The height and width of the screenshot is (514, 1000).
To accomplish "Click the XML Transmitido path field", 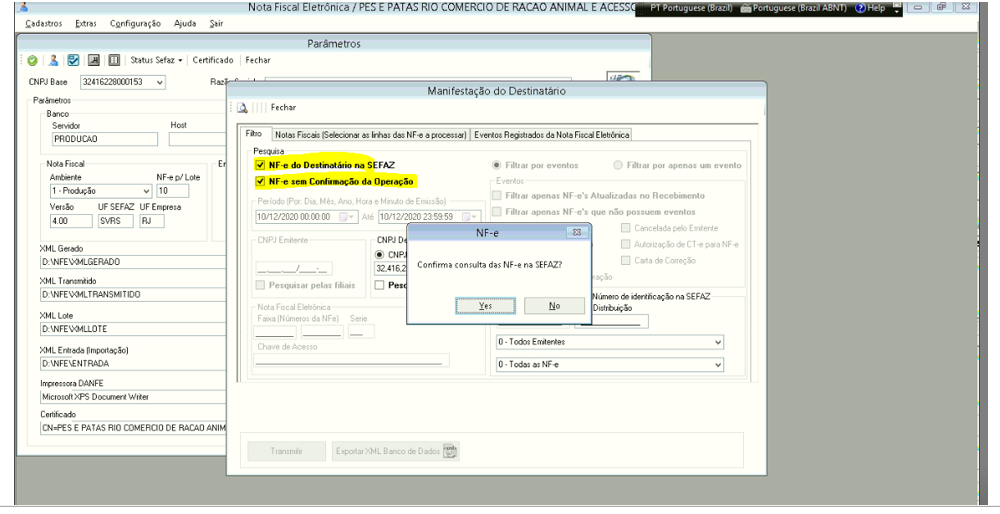I will [x=133, y=295].
